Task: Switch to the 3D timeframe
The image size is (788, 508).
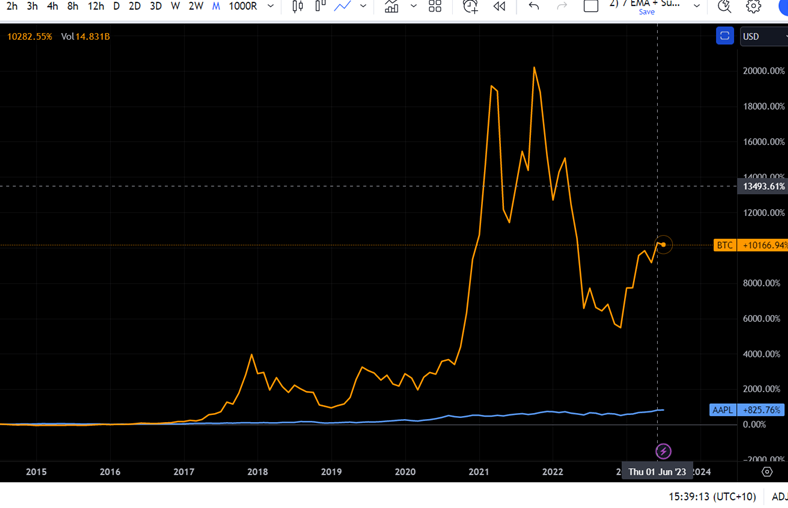Action: 156,7
